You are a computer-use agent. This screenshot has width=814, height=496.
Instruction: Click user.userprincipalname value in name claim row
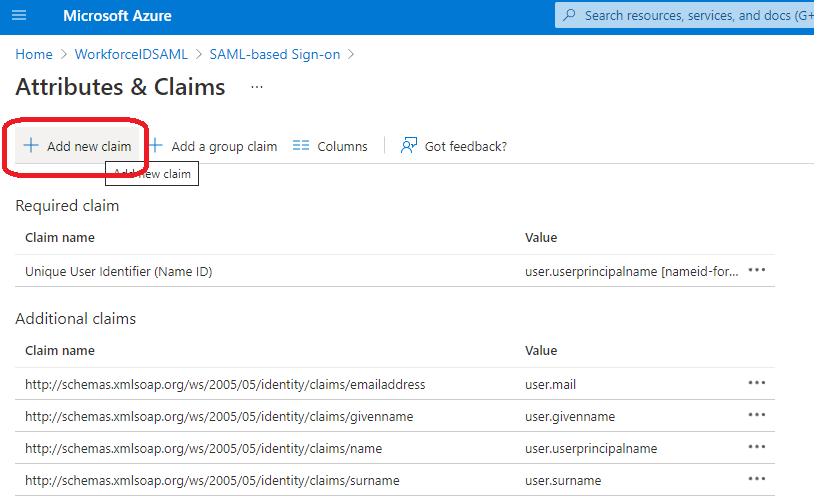pos(591,449)
